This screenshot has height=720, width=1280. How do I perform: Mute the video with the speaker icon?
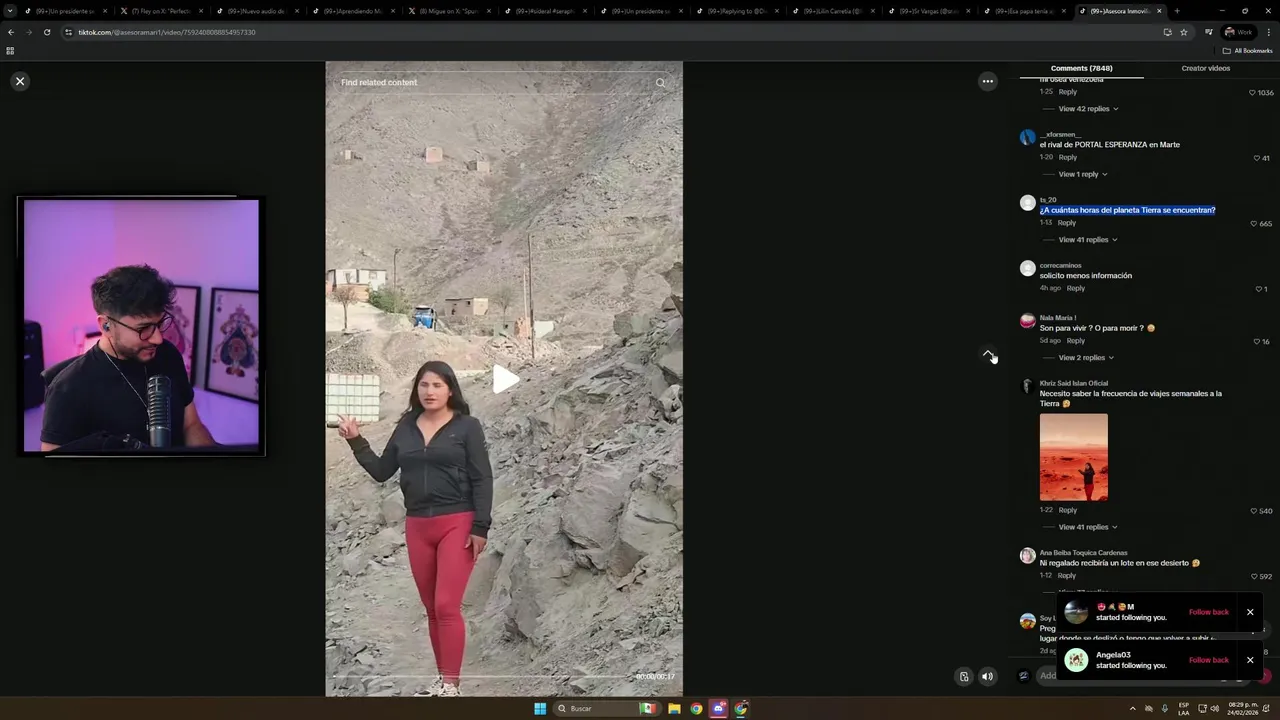tap(987, 676)
